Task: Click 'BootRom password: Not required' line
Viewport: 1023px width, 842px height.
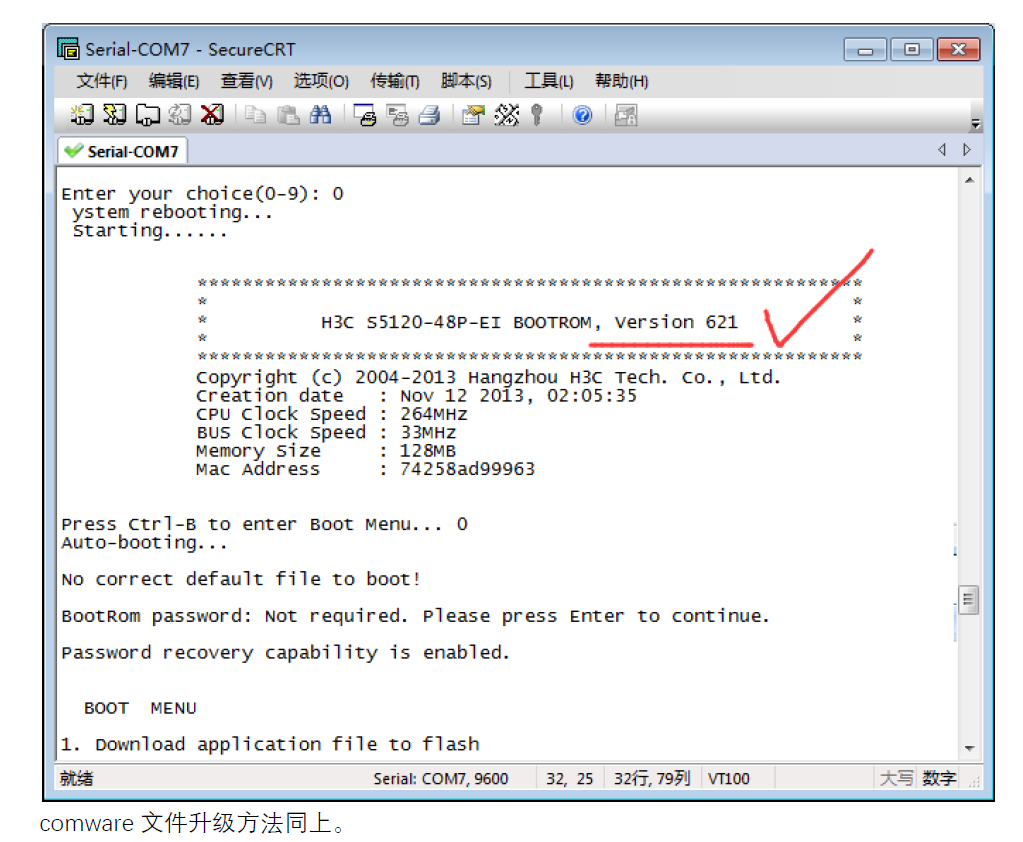Action: tap(416, 616)
